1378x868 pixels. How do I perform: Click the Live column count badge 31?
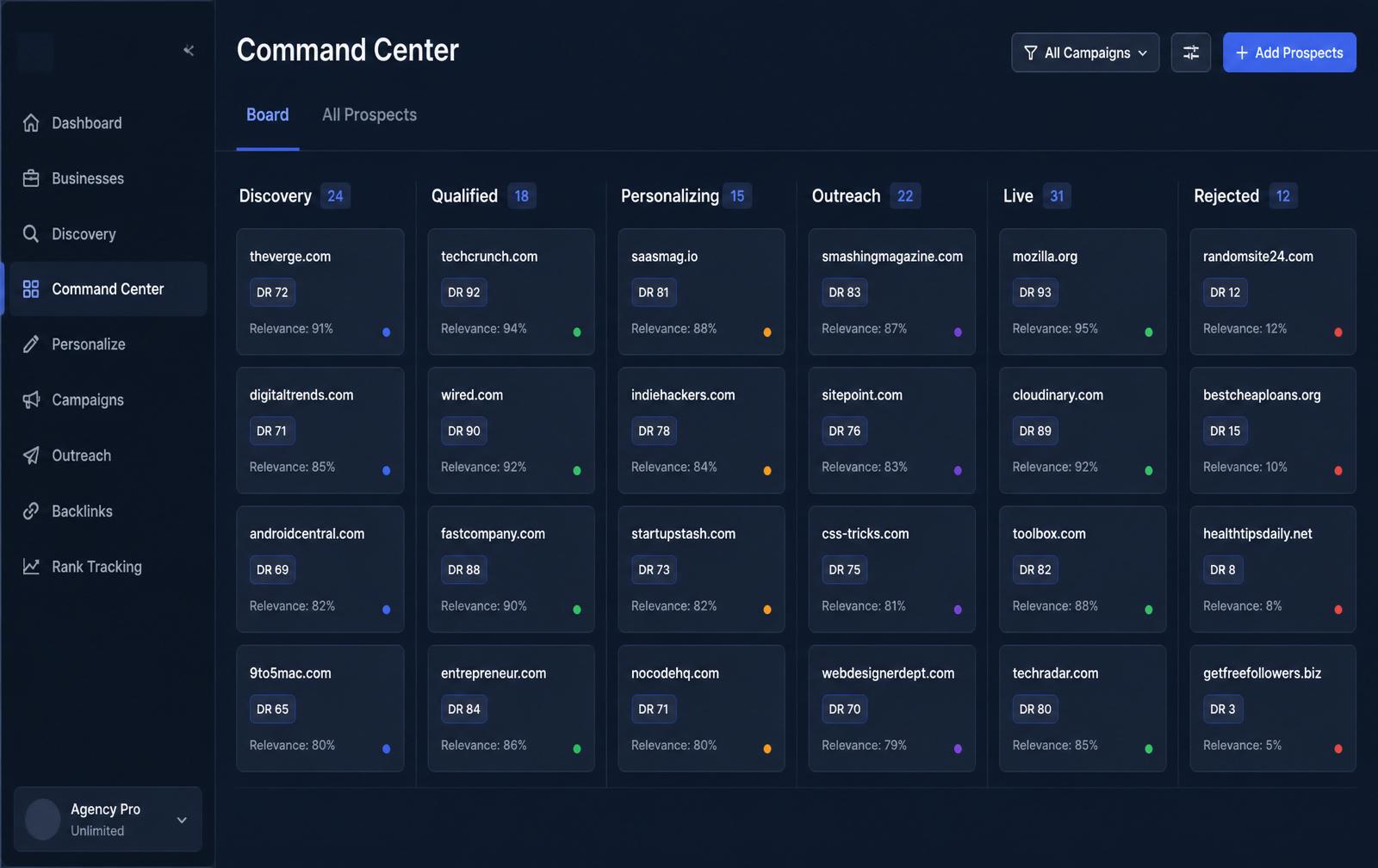pyautogui.click(x=1057, y=196)
